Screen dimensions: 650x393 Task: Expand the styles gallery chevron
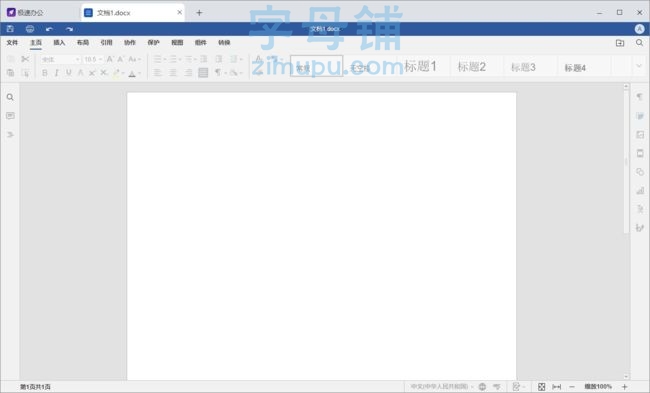(x=638, y=66)
